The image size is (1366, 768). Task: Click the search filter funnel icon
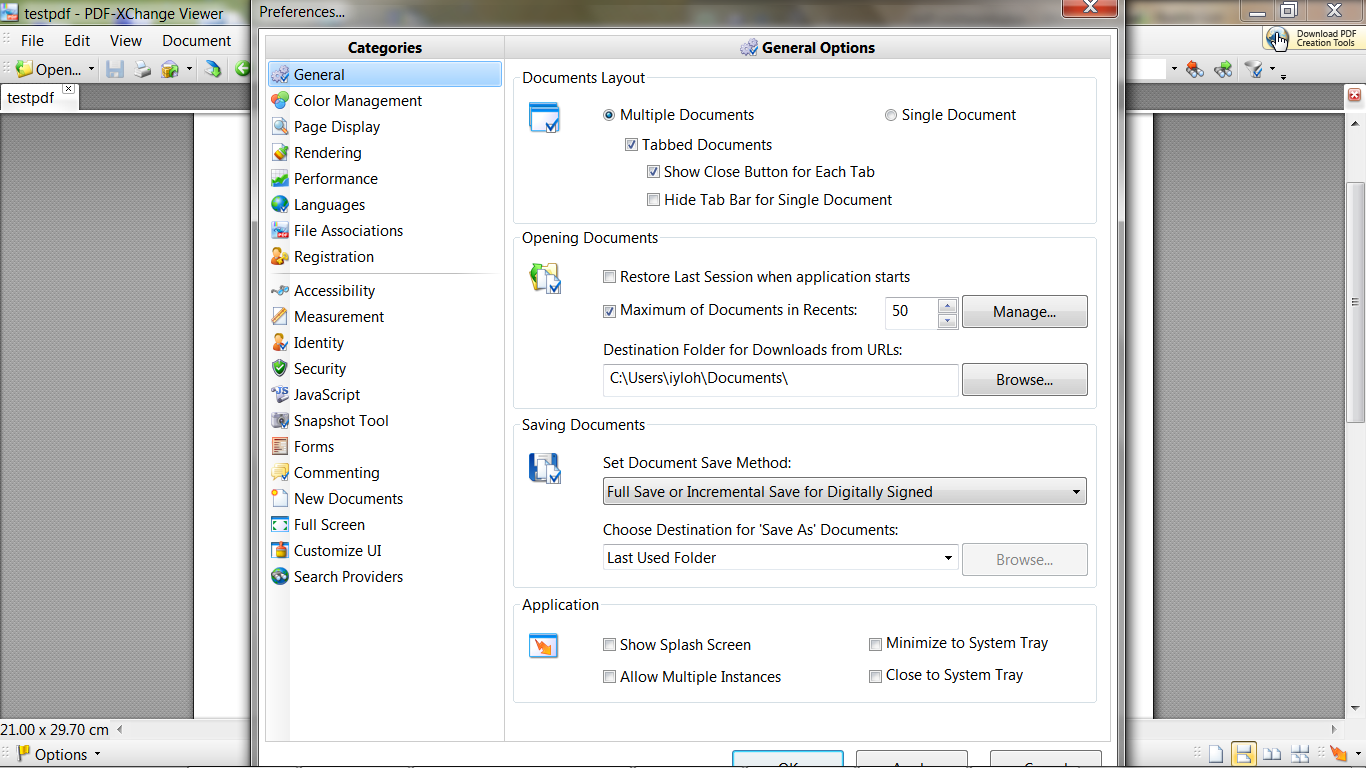coord(1253,69)
